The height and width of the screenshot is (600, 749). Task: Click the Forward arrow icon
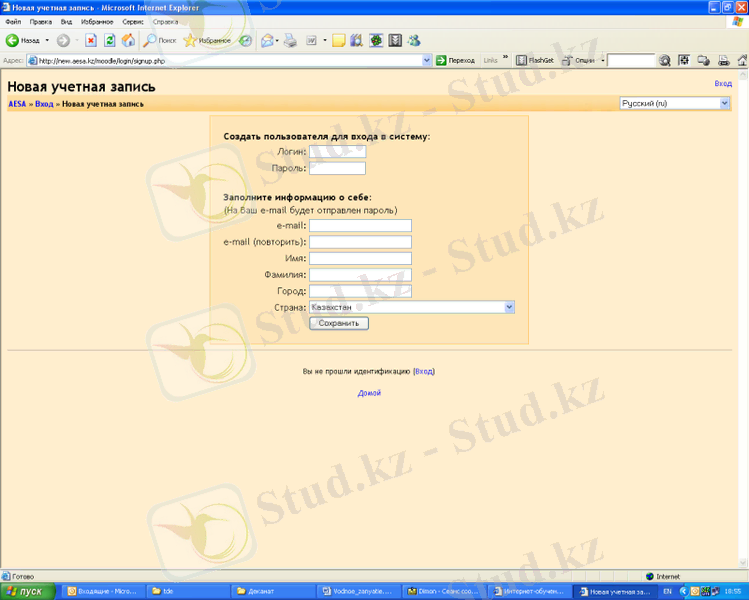(63, 41)
